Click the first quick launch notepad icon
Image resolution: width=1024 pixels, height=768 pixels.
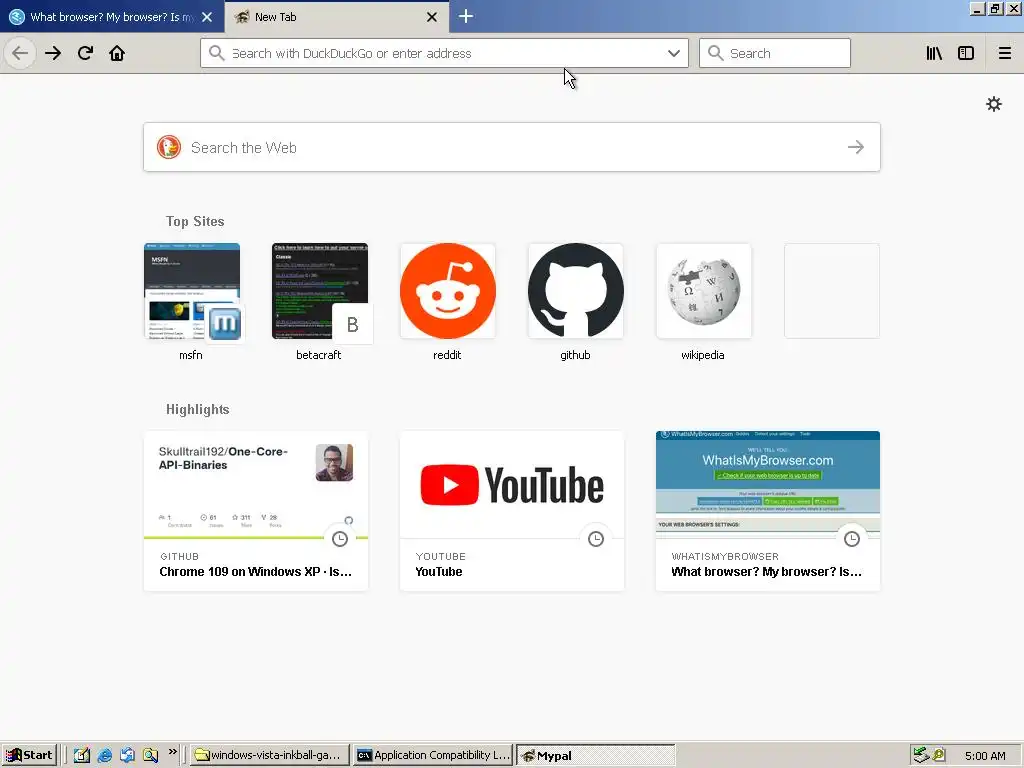tap(82, 756)
